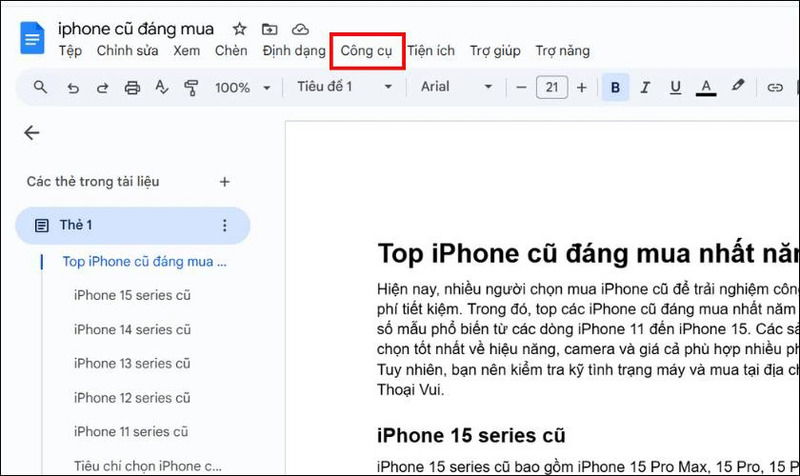Open the 'Tiêu đề 1' style dropdown
This screenshot has height=476, width=800.
[344, 88]
